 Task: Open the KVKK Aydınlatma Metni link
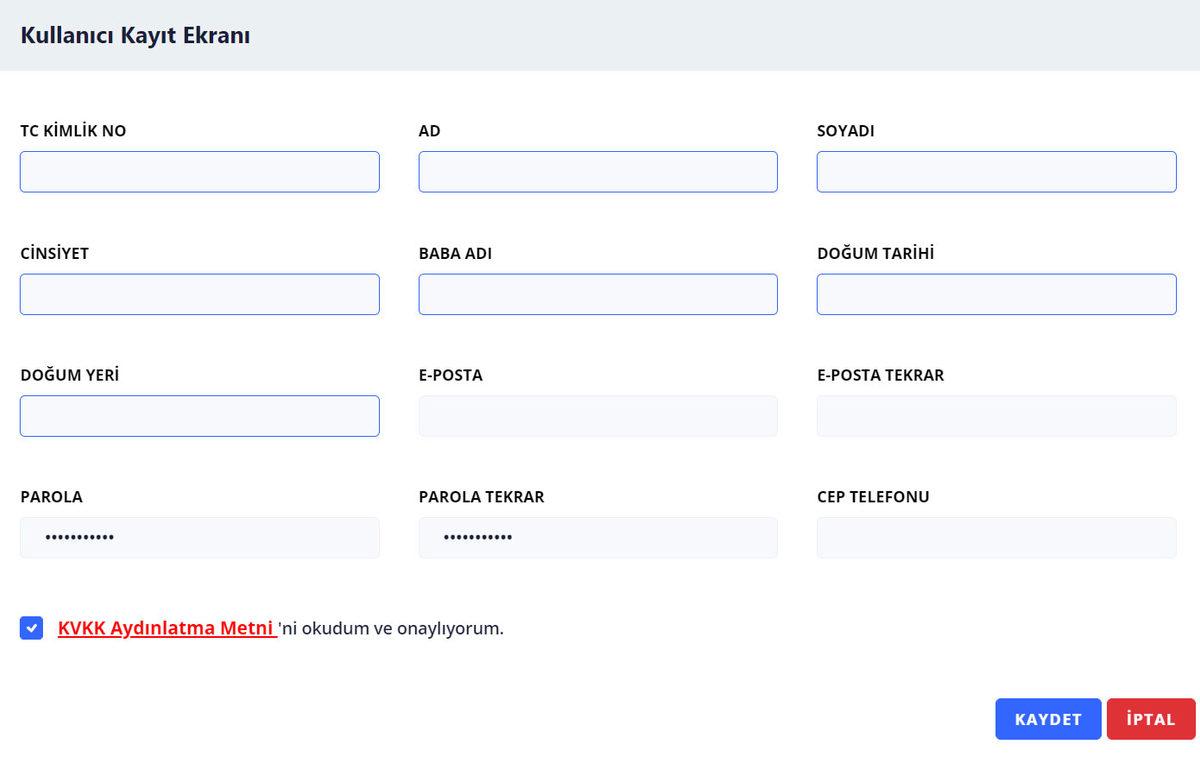pyautogui.click(x=166, y=629)
